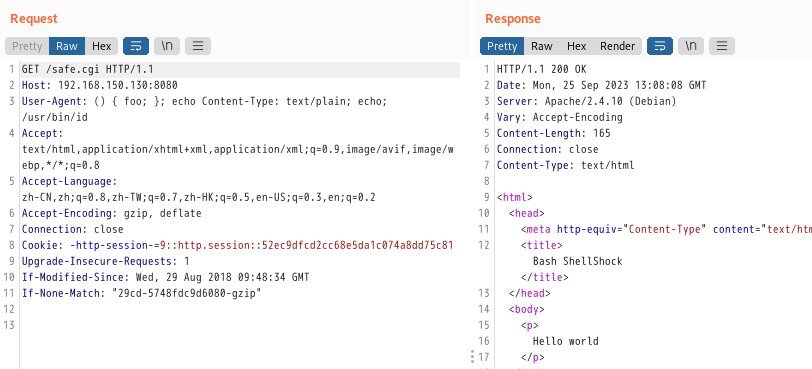Click the 'gzip, deflate' Accept-Encoding value
The image size is (812, 369).
tap(162, 213)
